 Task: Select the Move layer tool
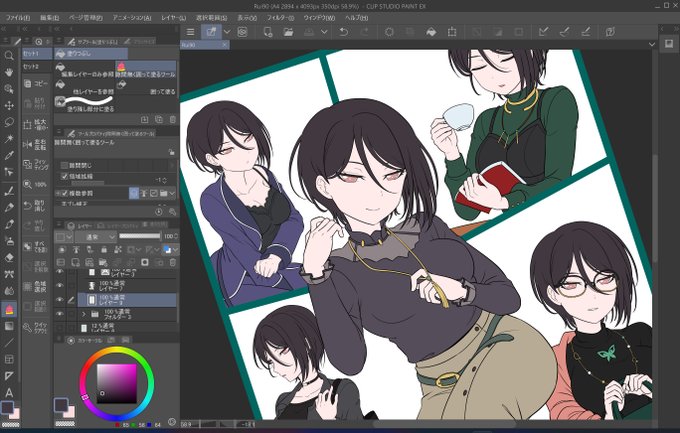click(9, 105)
